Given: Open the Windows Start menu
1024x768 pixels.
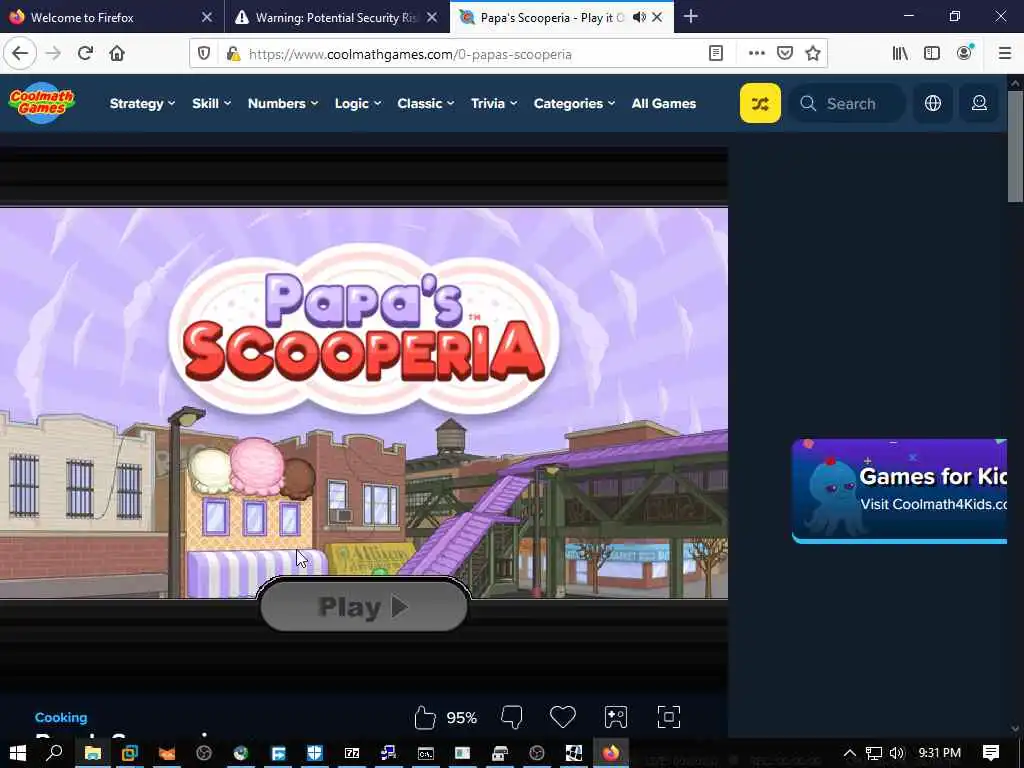Looking at the screenshot, I should click(18, 753).
